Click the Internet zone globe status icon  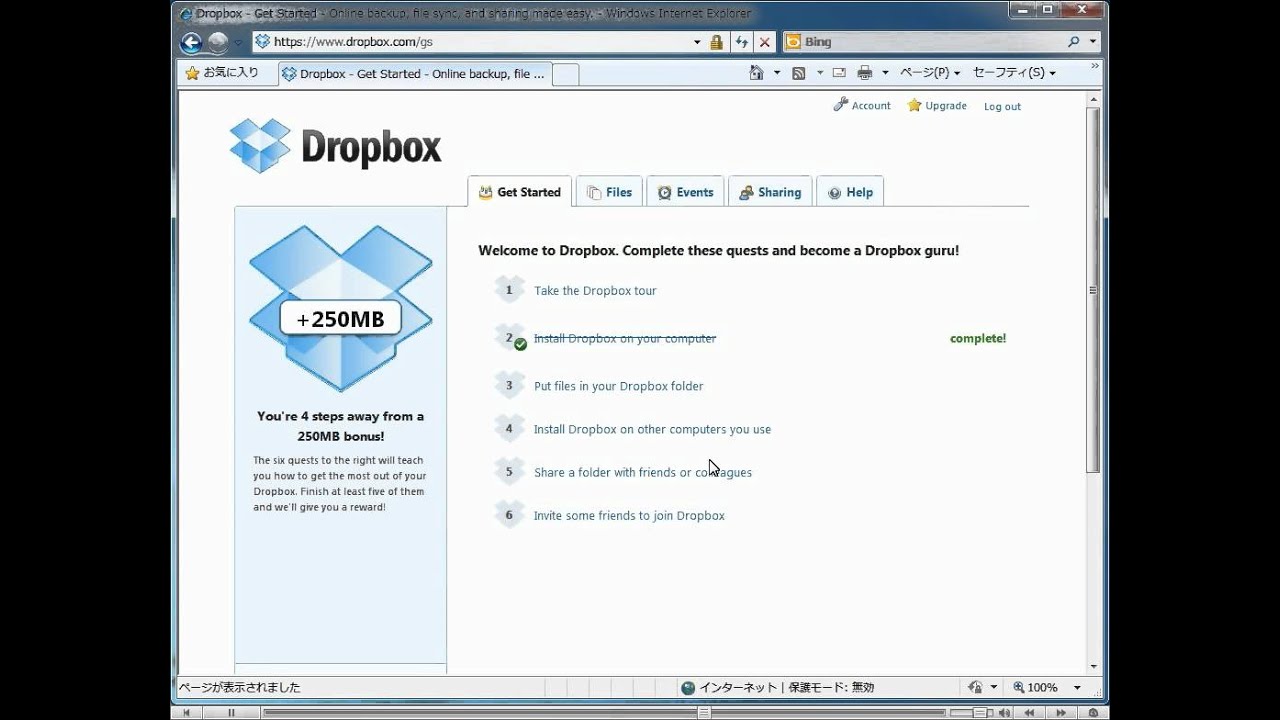pos(688,687)
